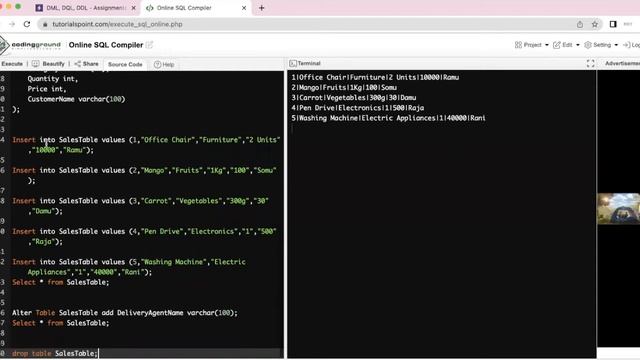Click terminal row '2|Mango|Fruits|1Kg|100|Somu'
Viewport: 640px width, 360px height.
click(x=344, y=87)
